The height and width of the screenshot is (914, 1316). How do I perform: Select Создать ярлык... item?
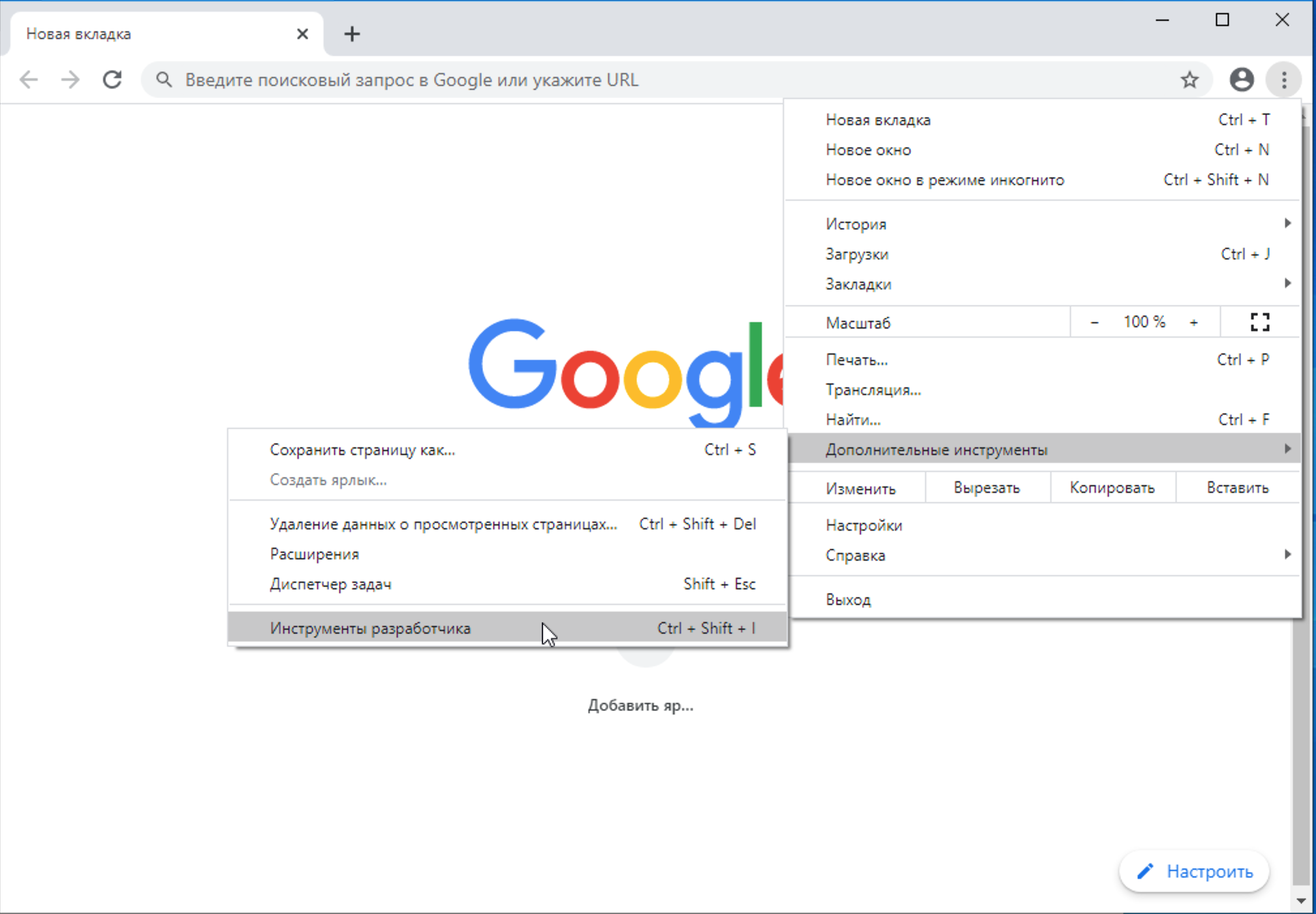tap(508, 481)
